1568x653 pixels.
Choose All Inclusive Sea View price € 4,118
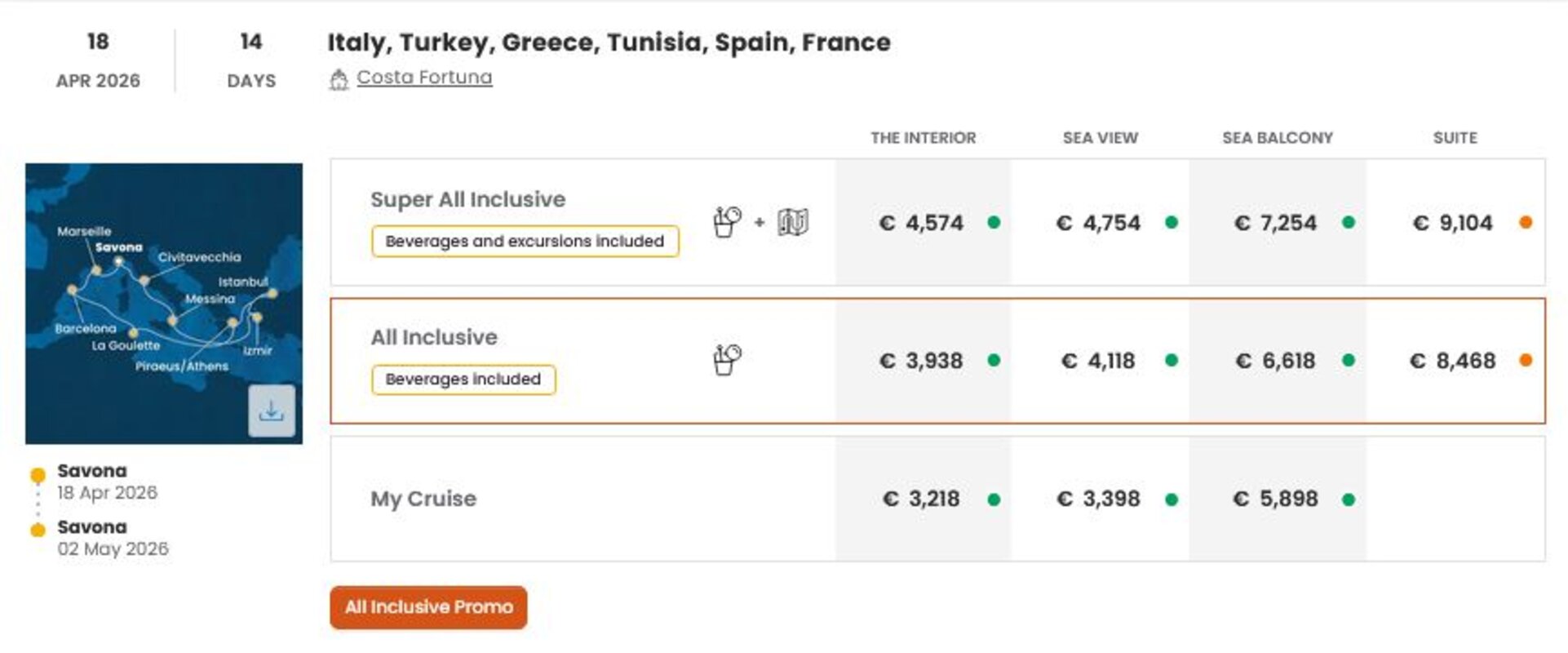pyautogui.click(x=1098, y=361)
